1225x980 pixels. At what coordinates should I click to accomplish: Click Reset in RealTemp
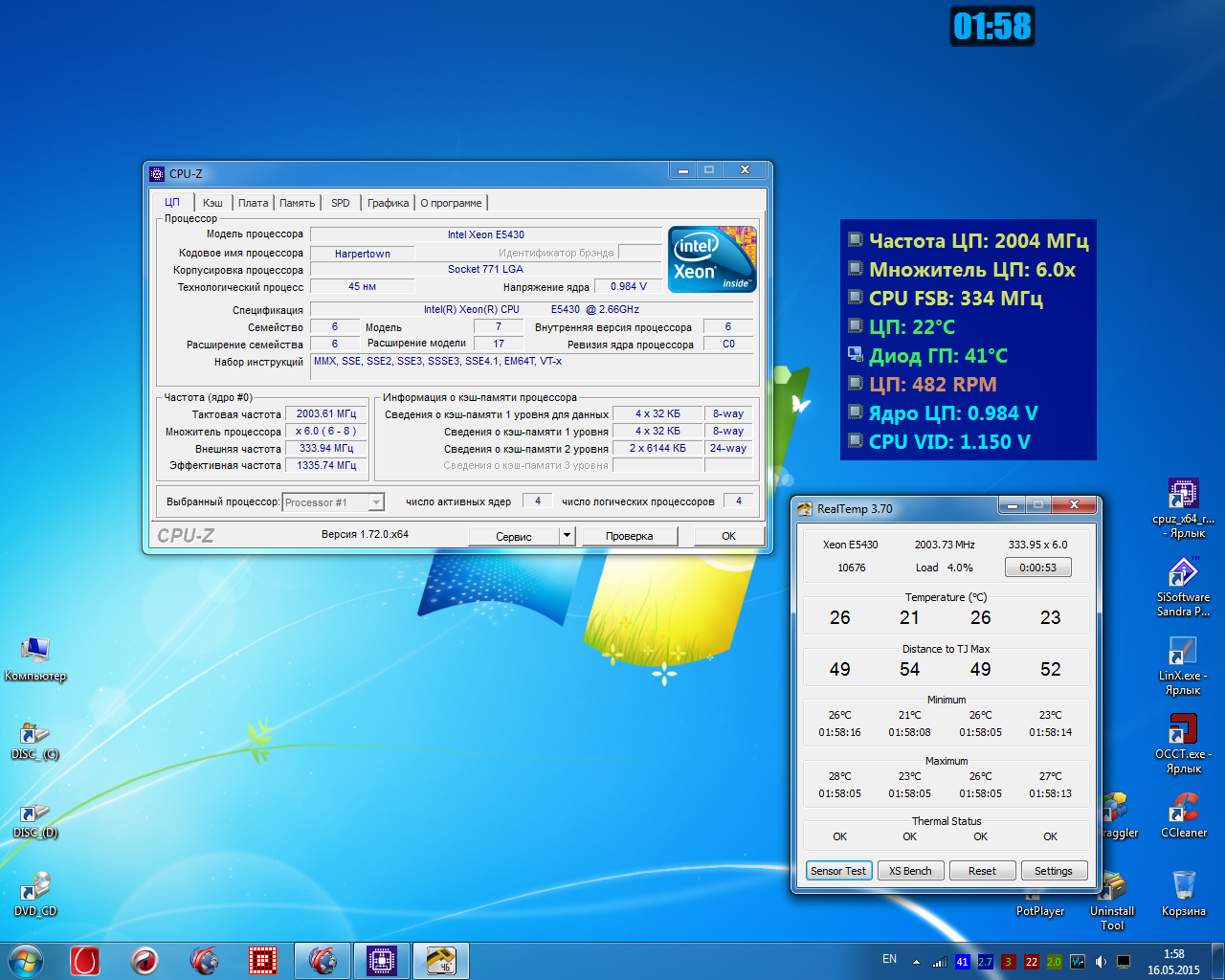982,871
